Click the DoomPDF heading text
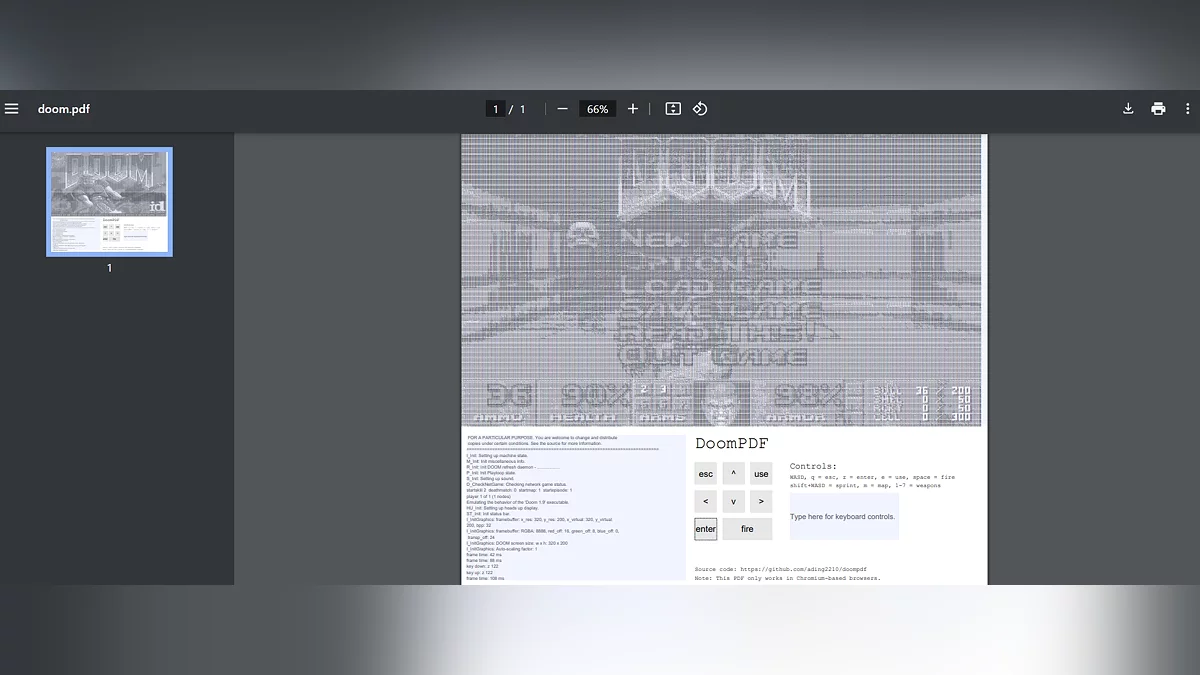The image size is (1200, 675). 732,444
